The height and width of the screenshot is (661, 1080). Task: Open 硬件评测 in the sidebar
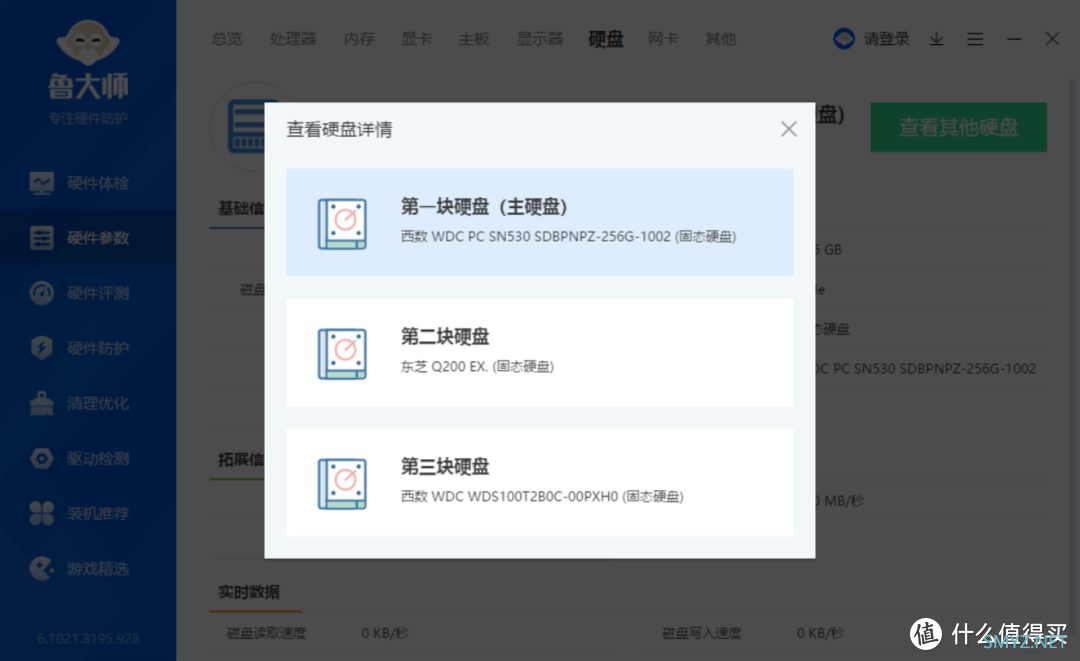tap(88, 293)
